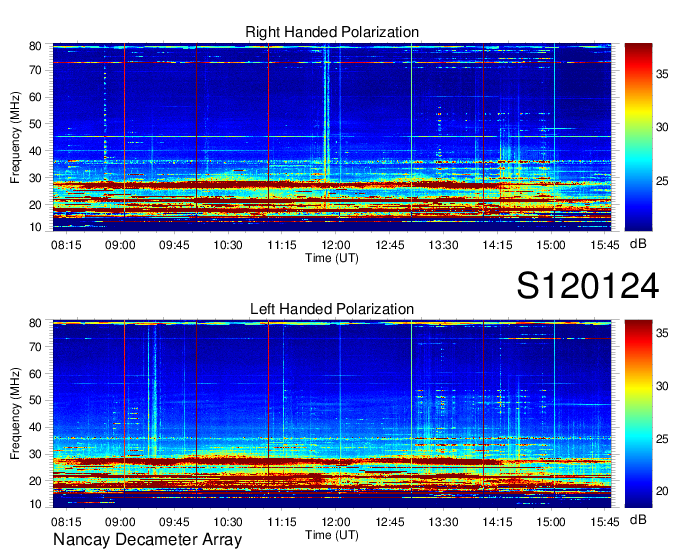This screenshot has height=552, width=680.
Task: Click the Left Handed plot's color scale bar
Action: 638,414
